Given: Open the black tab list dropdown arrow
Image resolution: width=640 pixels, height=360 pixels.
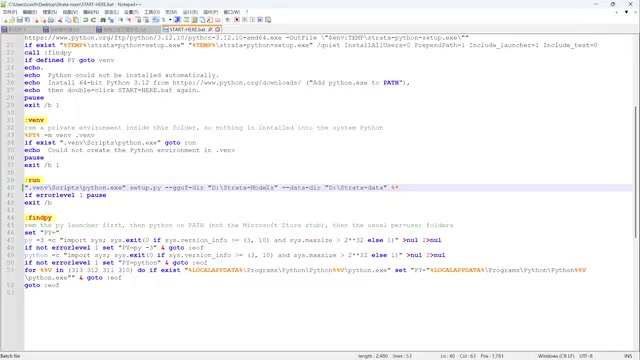Looking at the screenshot, I should (626, 12).
